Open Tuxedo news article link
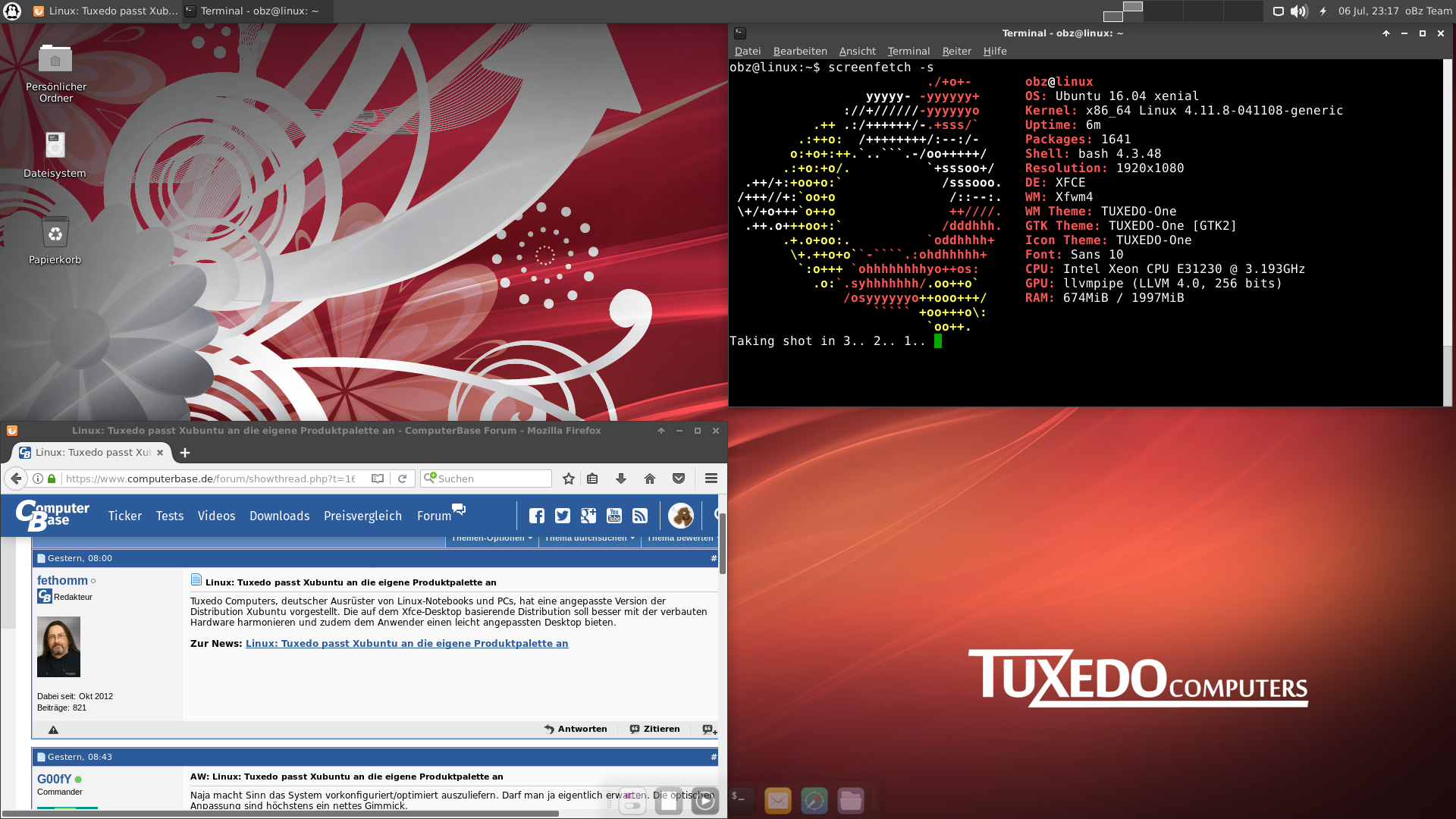Screen dimensions: 1456x819 point(406,643)
